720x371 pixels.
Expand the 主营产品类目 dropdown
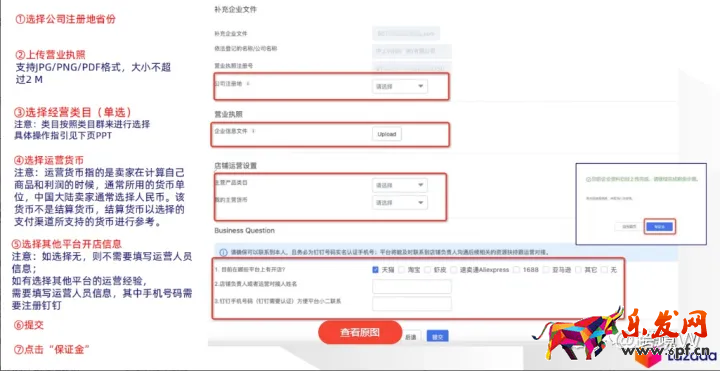click(399, 186)
